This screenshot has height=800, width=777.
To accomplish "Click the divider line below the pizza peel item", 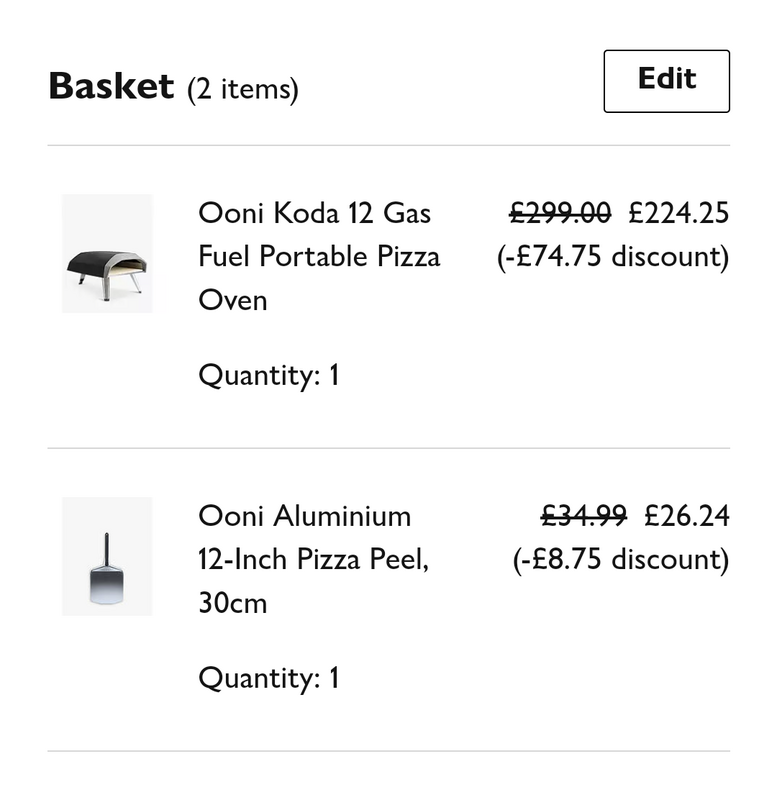I will tap(389, 751).
